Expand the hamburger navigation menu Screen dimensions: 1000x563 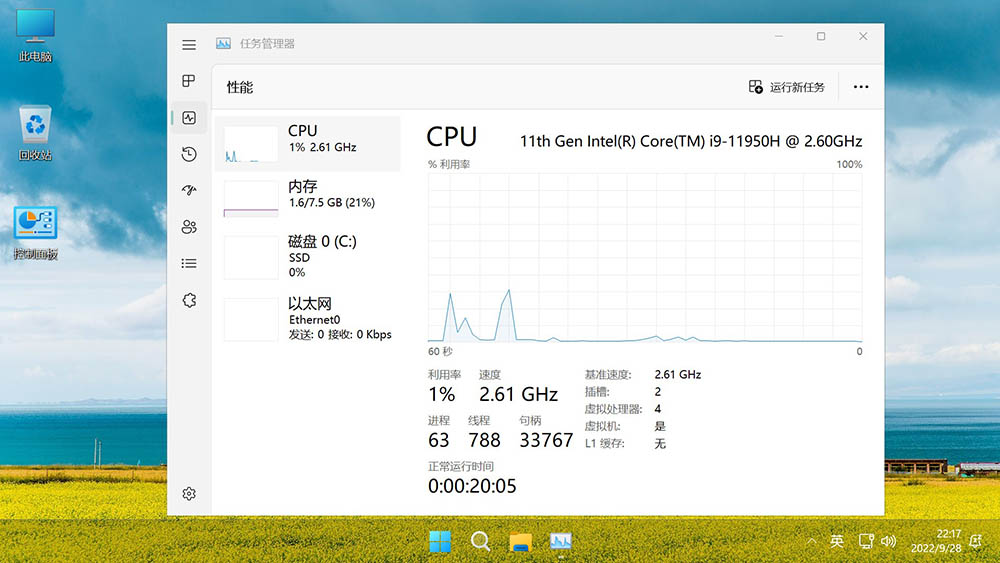click(x=189, y=45)
